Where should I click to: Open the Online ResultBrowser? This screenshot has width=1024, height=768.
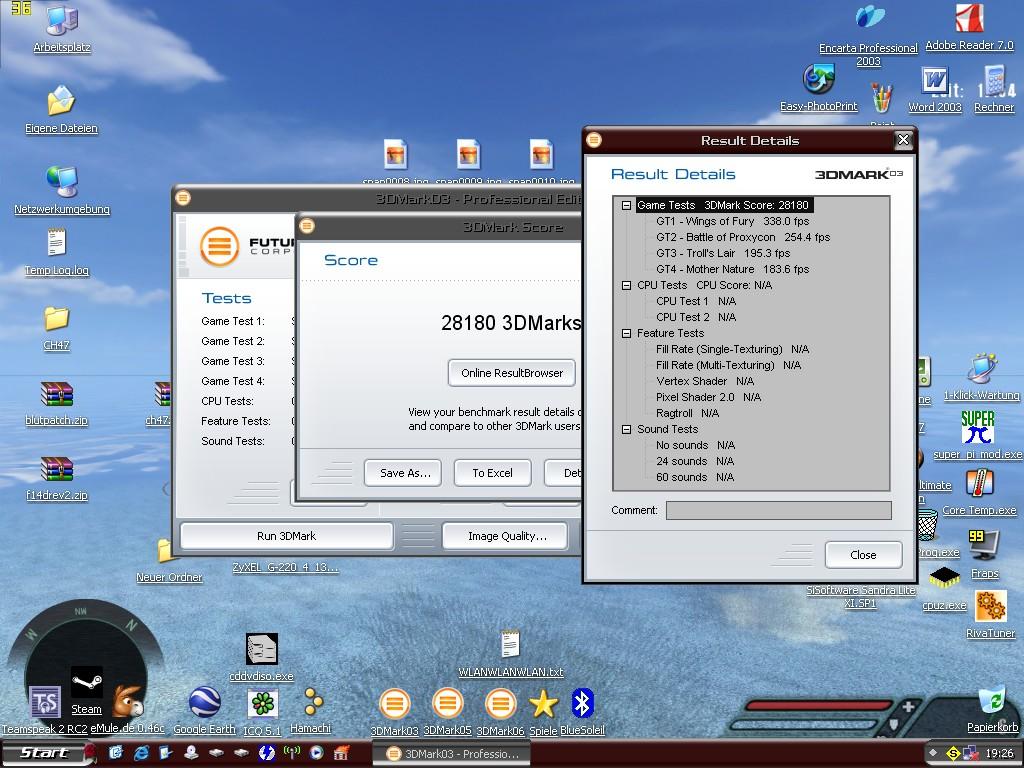(512, 373)
